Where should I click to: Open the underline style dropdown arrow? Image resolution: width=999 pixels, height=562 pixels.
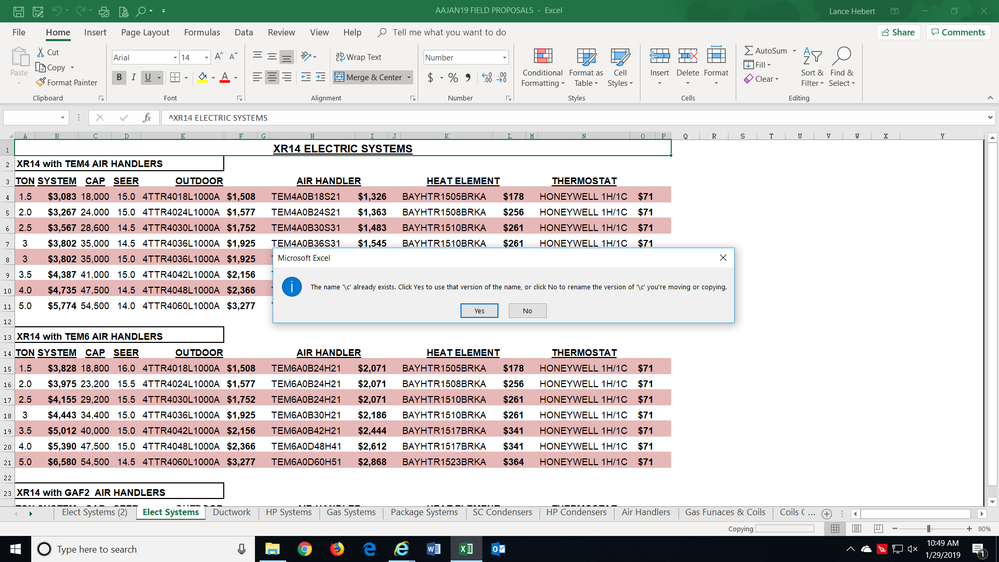[x=159, y=78]
